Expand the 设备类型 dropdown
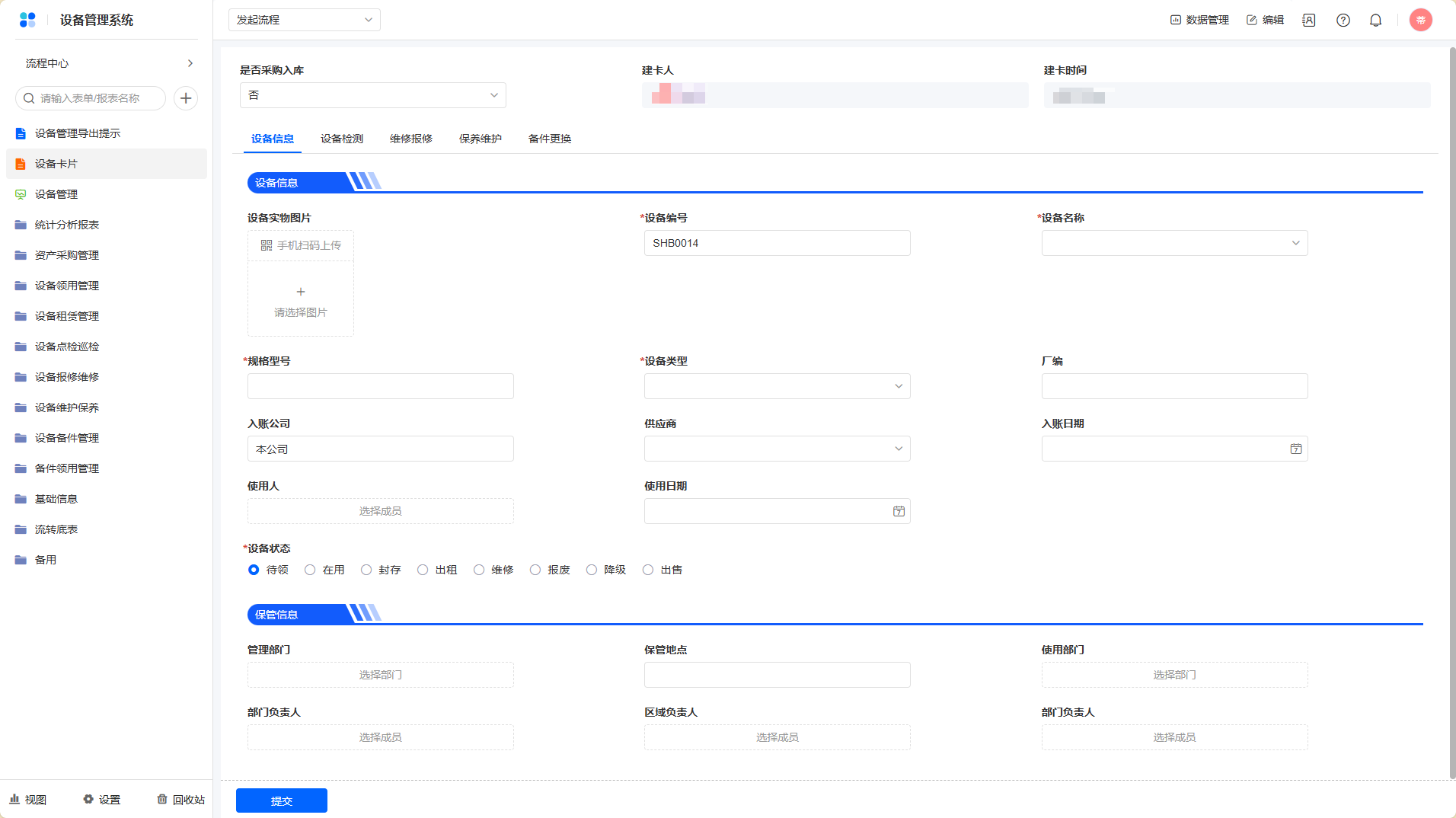Viewport: 1456px width, 818px height. [777, 386]
